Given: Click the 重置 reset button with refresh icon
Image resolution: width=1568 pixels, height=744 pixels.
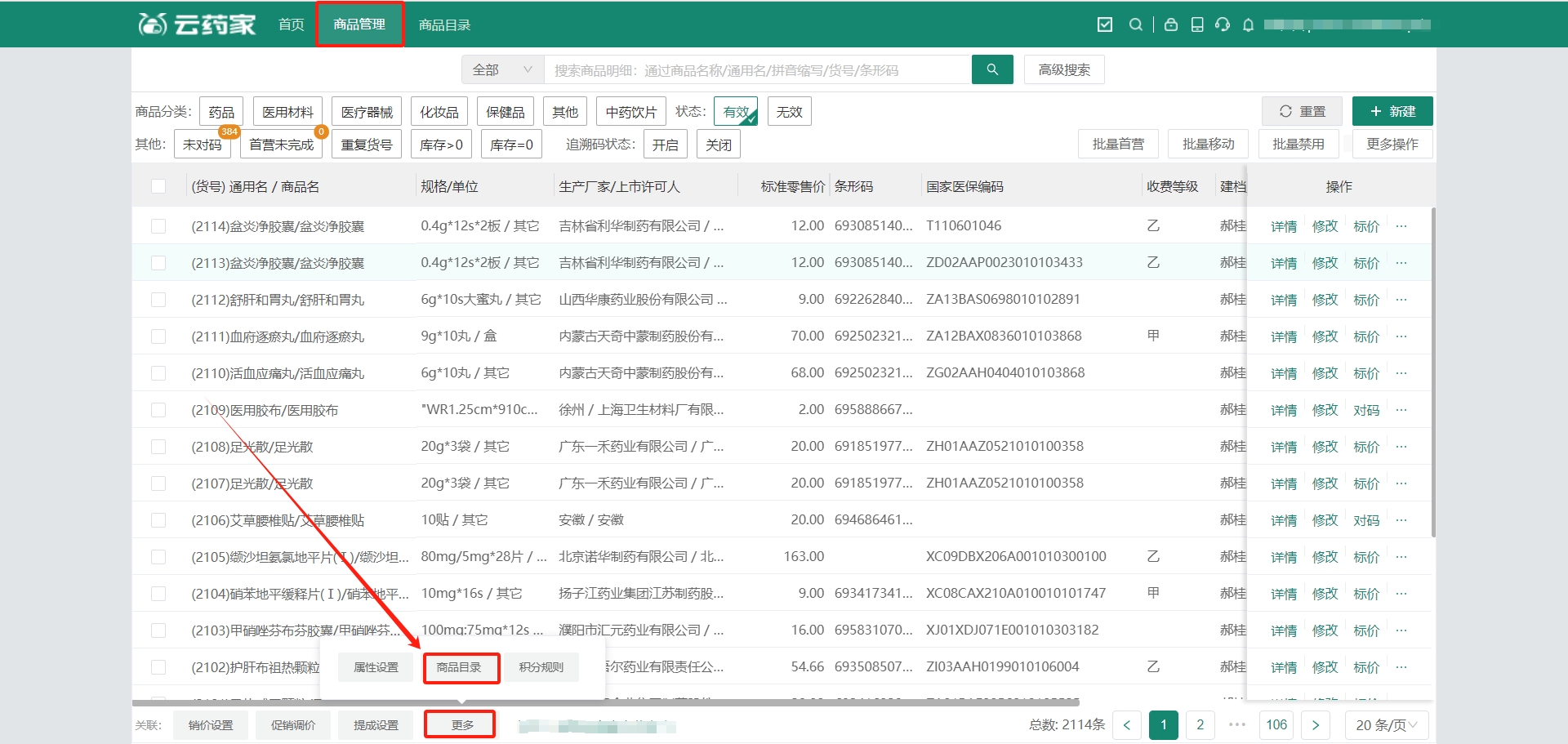Looking at the screenshot, I should [1302, 111].
